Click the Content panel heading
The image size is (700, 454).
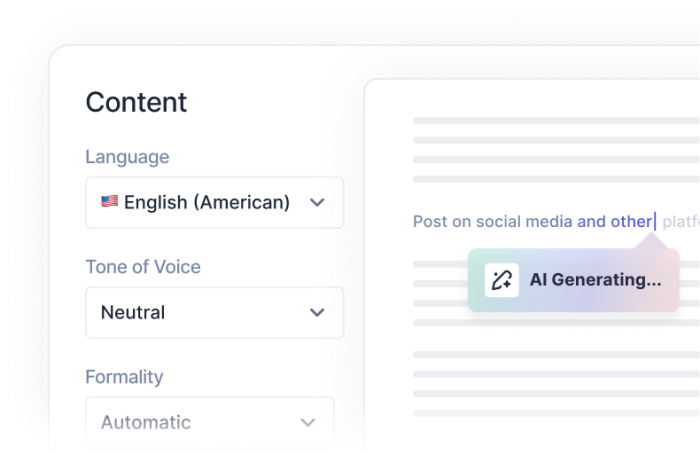[x=136, y=102]
